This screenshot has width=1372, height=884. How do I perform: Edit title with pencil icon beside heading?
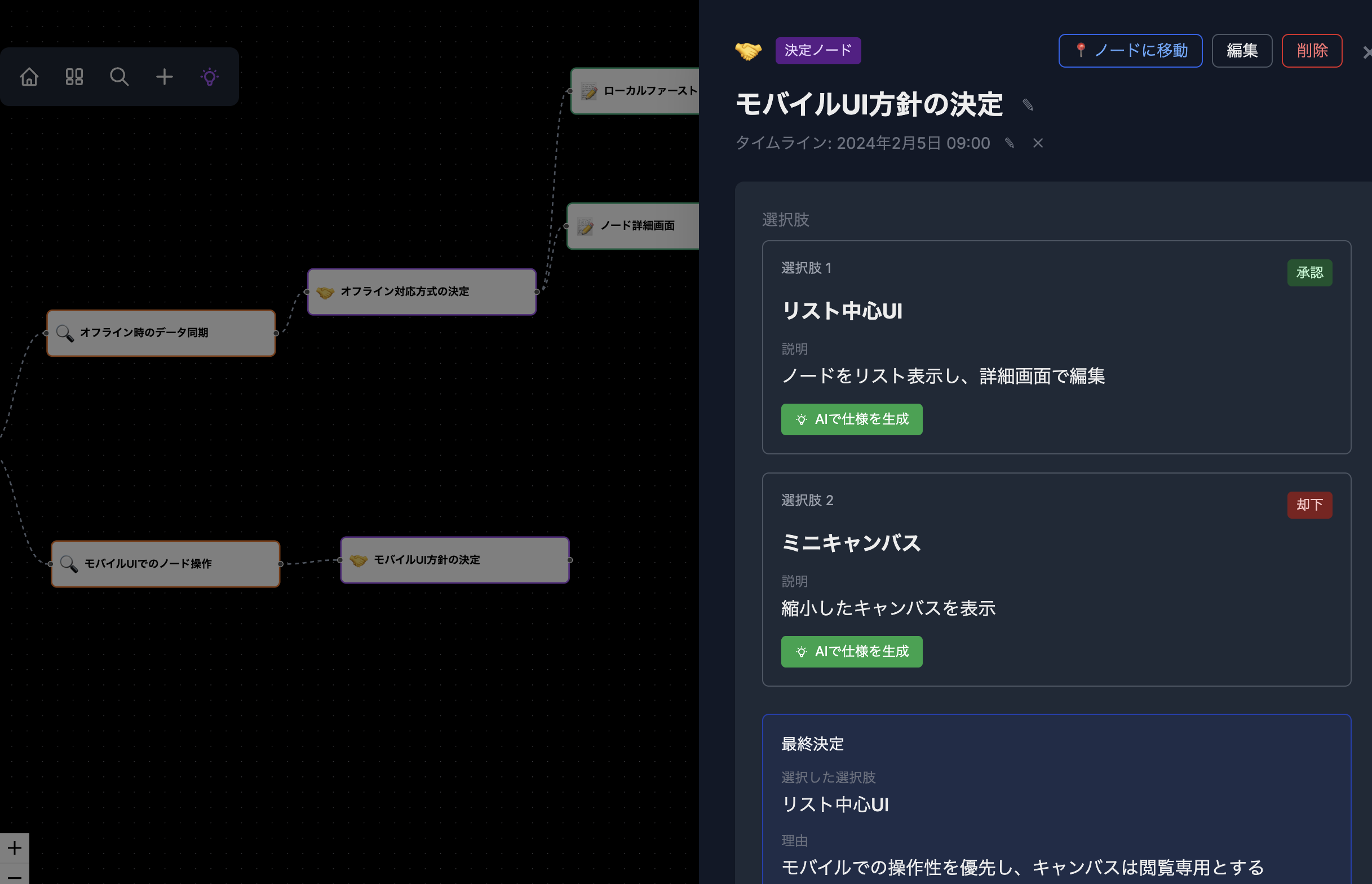1028,105
